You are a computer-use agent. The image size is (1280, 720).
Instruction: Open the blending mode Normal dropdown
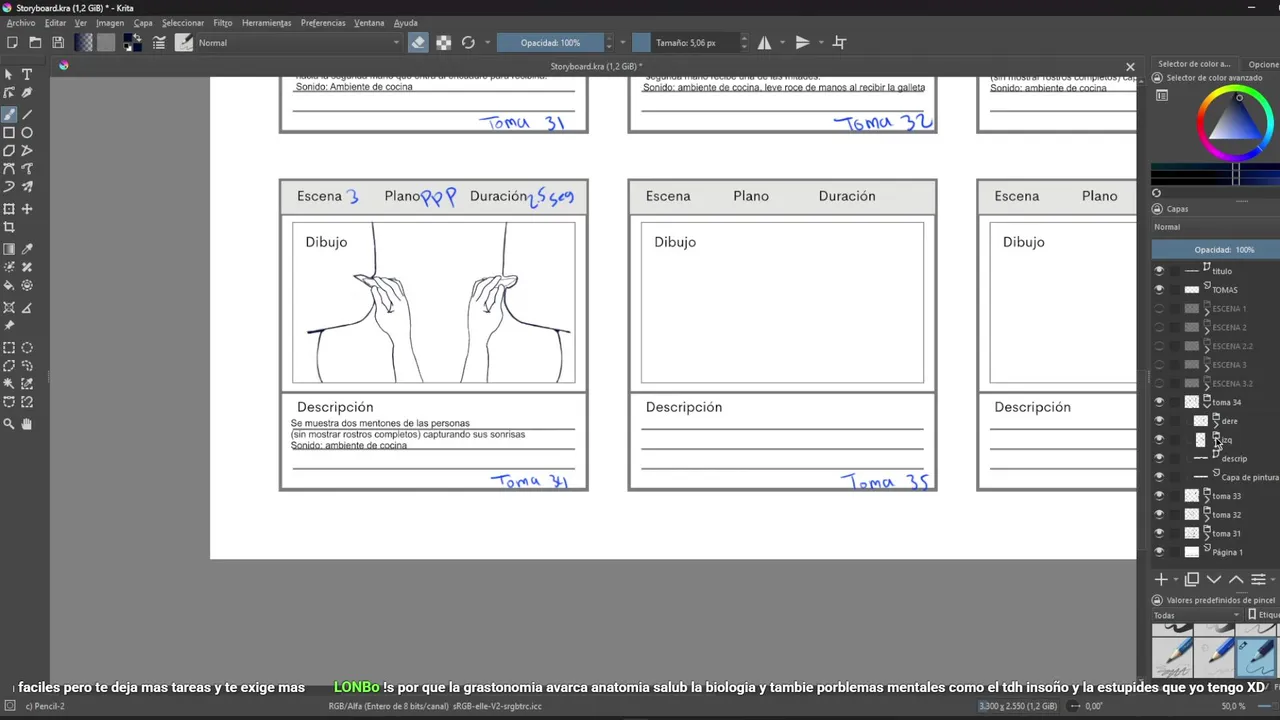coord(298,43)
